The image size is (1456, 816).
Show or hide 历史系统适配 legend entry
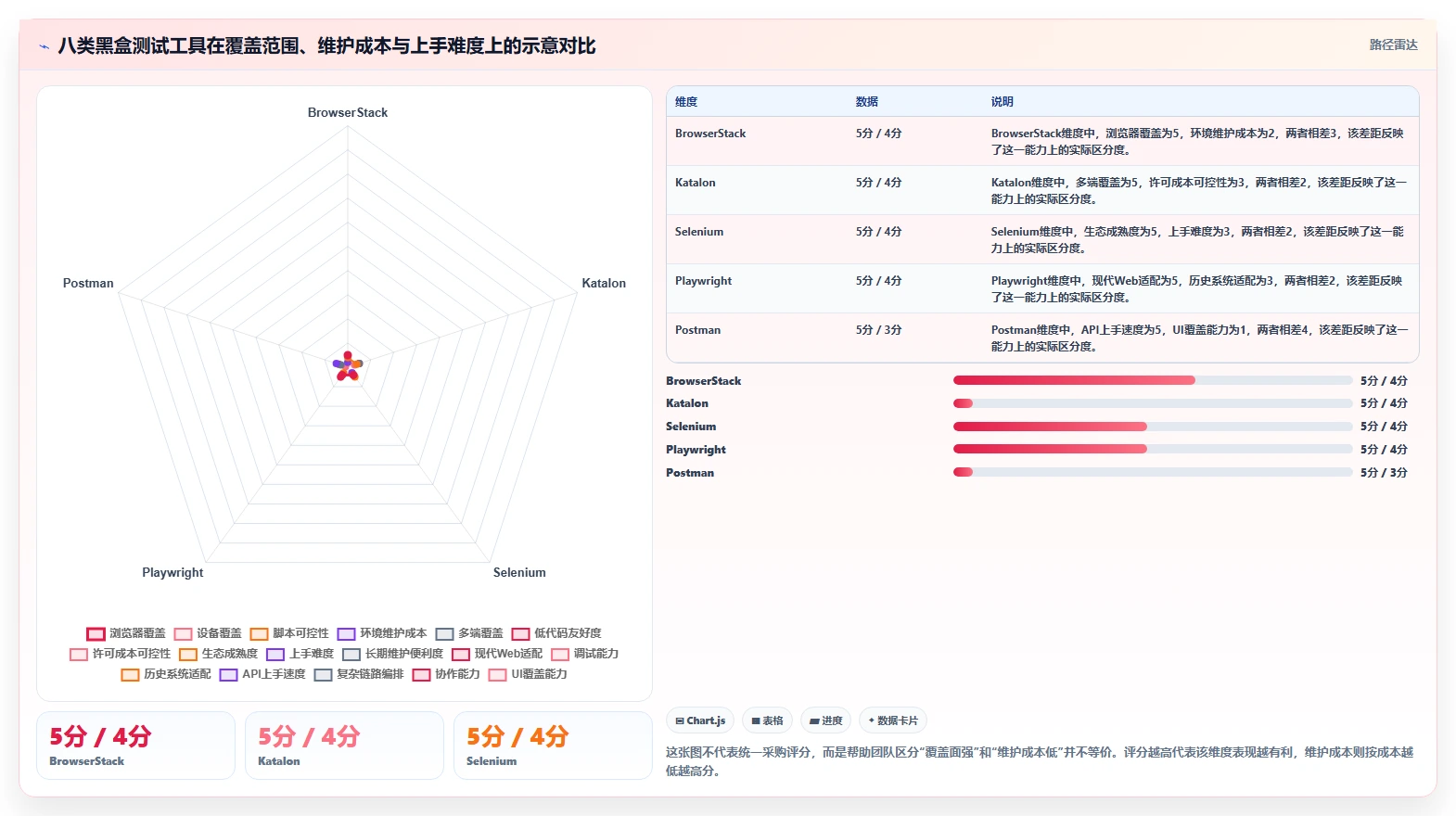(x=166, y=674)
